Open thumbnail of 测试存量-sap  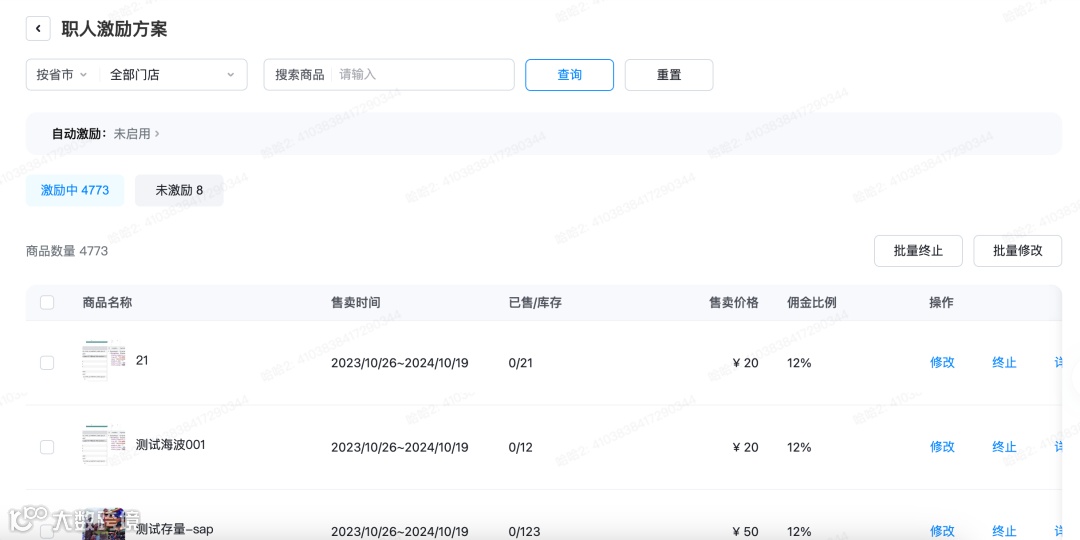tap(104, 524)
